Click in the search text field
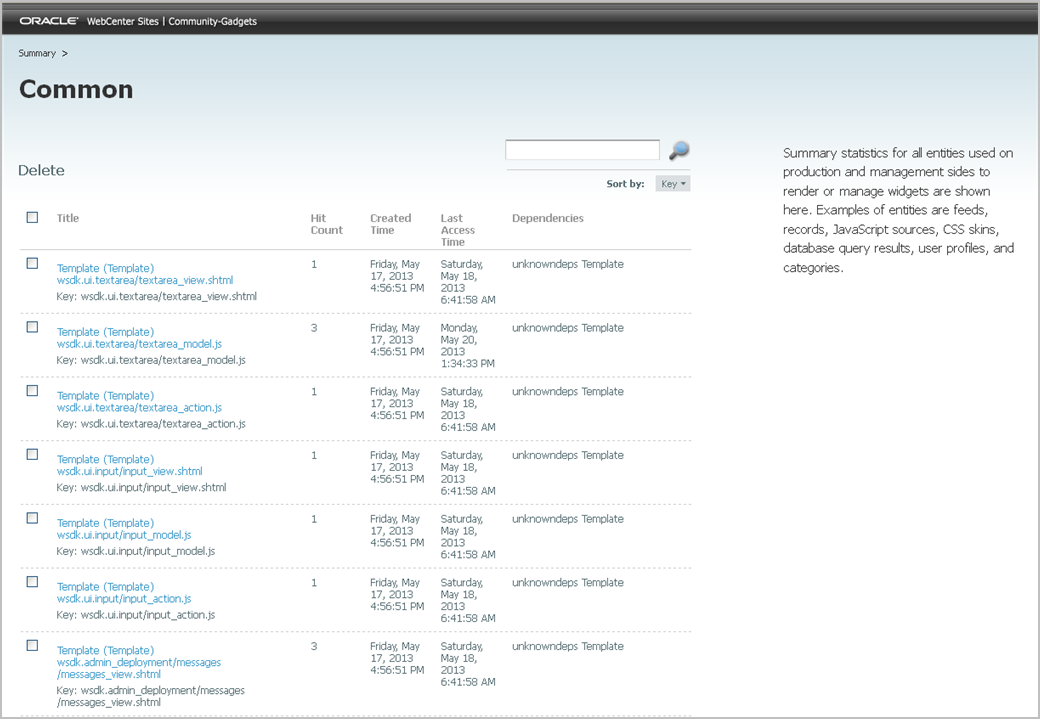Screen dimensions: 1040x719 tap(582, 149)
